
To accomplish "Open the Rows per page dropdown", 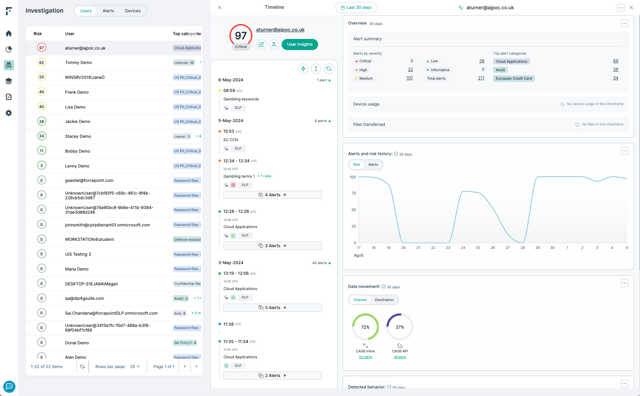I will click(135, 367).
